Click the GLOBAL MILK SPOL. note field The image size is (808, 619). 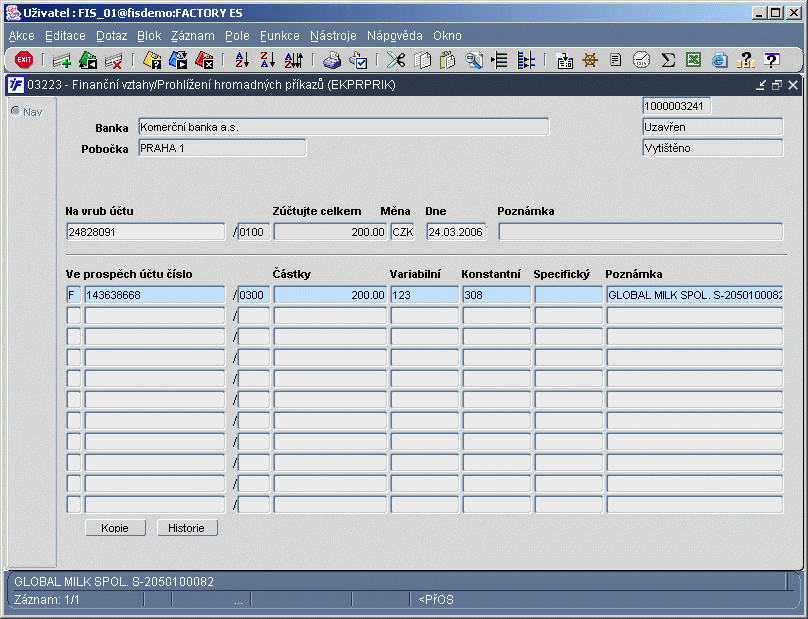(695, 295)
